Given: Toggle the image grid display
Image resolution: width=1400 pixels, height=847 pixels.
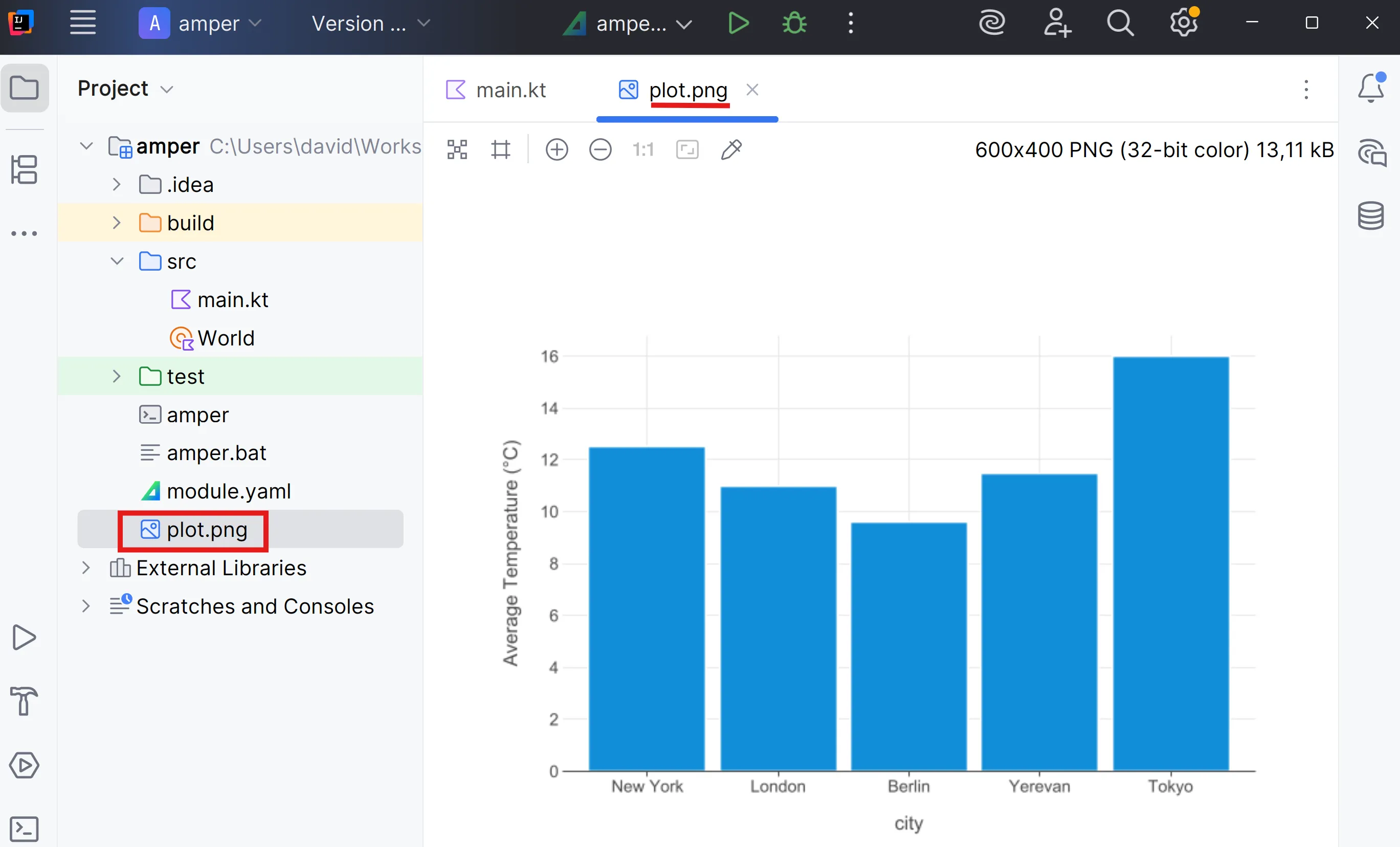Looking at the screenshot, I should 500,149.
